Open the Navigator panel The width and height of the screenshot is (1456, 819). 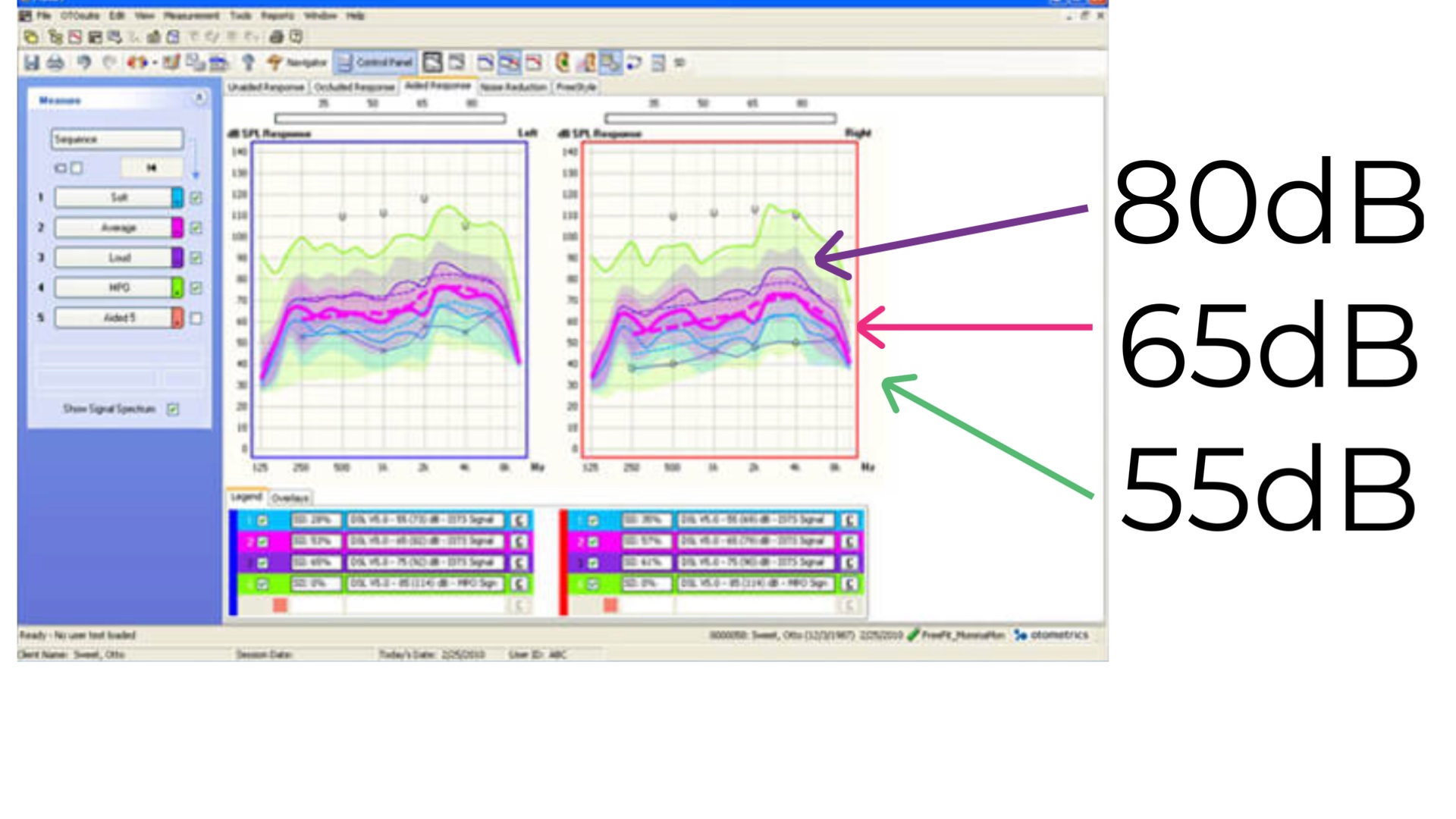coord(299,63)
